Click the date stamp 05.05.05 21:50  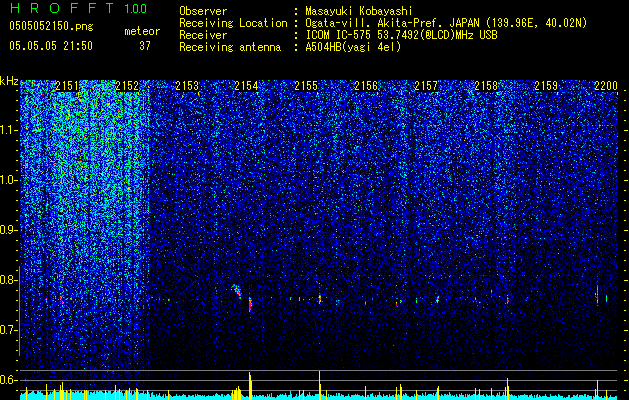[x=51, y=46]
